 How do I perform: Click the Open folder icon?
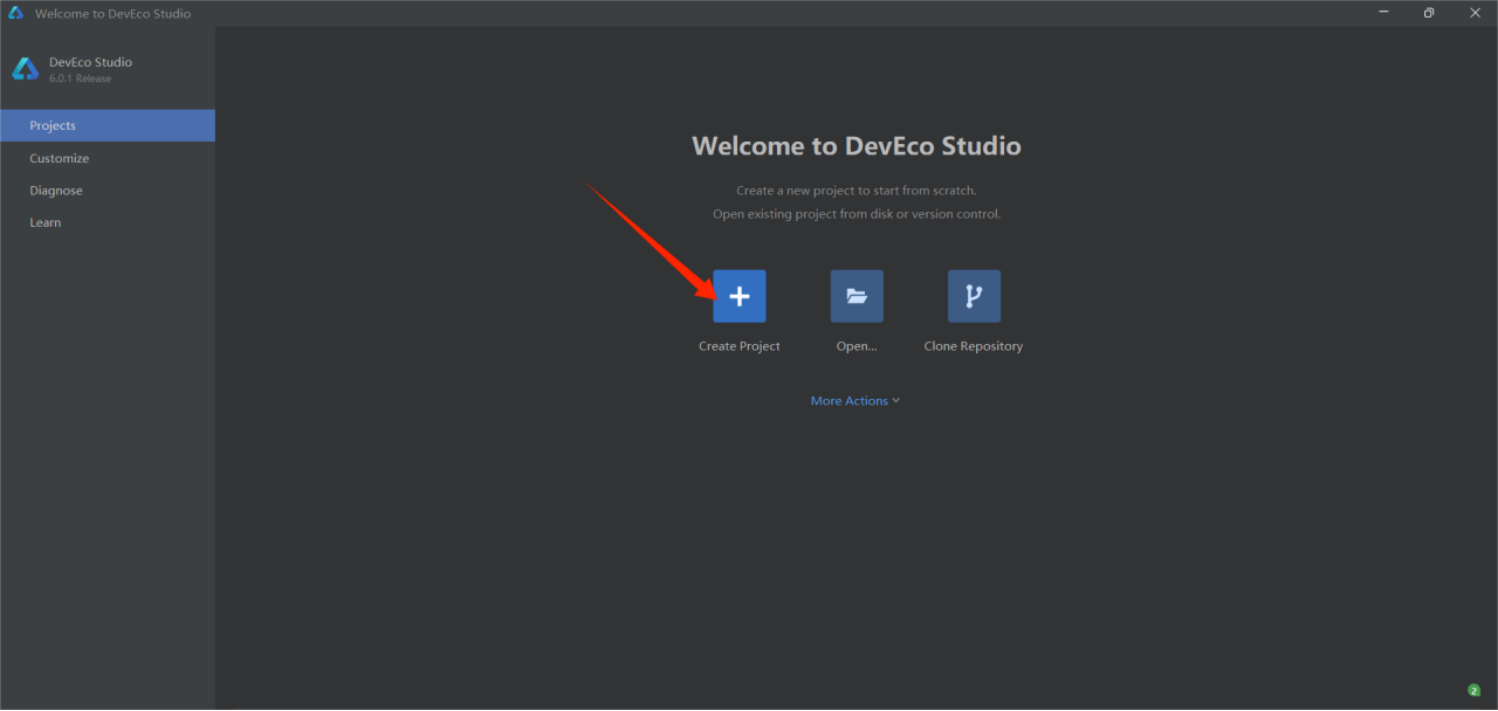(x=857, y=296)
